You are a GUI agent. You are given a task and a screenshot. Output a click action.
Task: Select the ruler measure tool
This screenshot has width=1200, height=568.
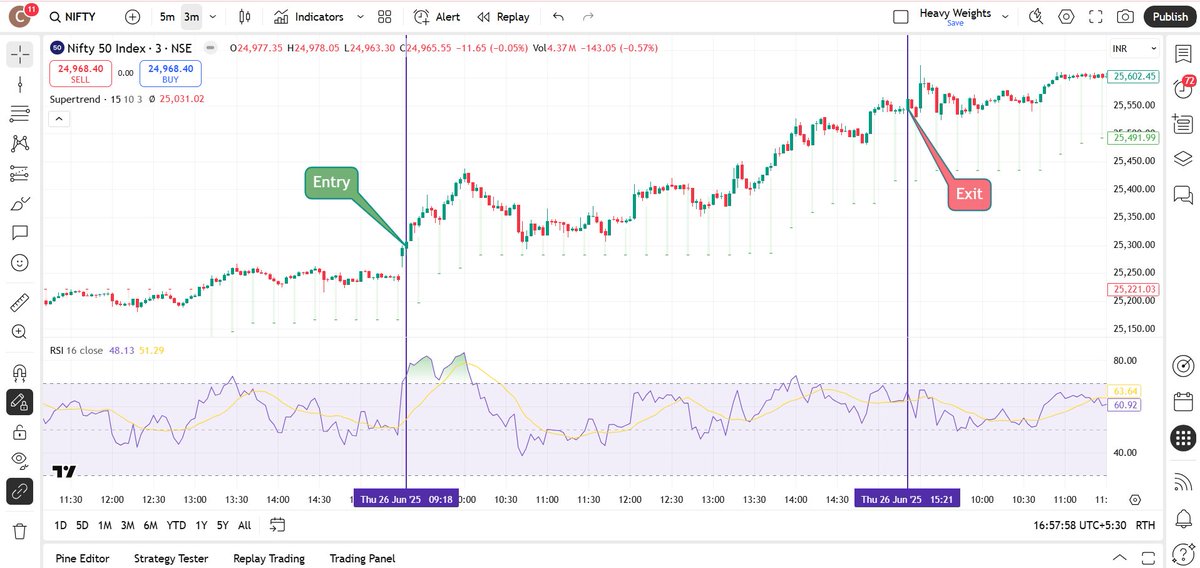point(20,302)
